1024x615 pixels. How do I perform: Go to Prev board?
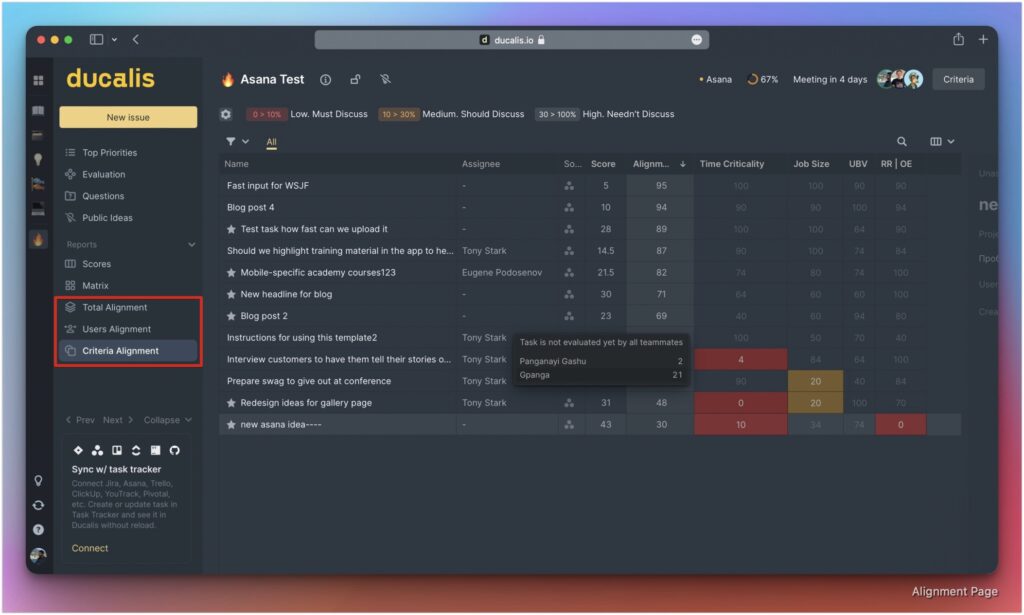(80, 420)
